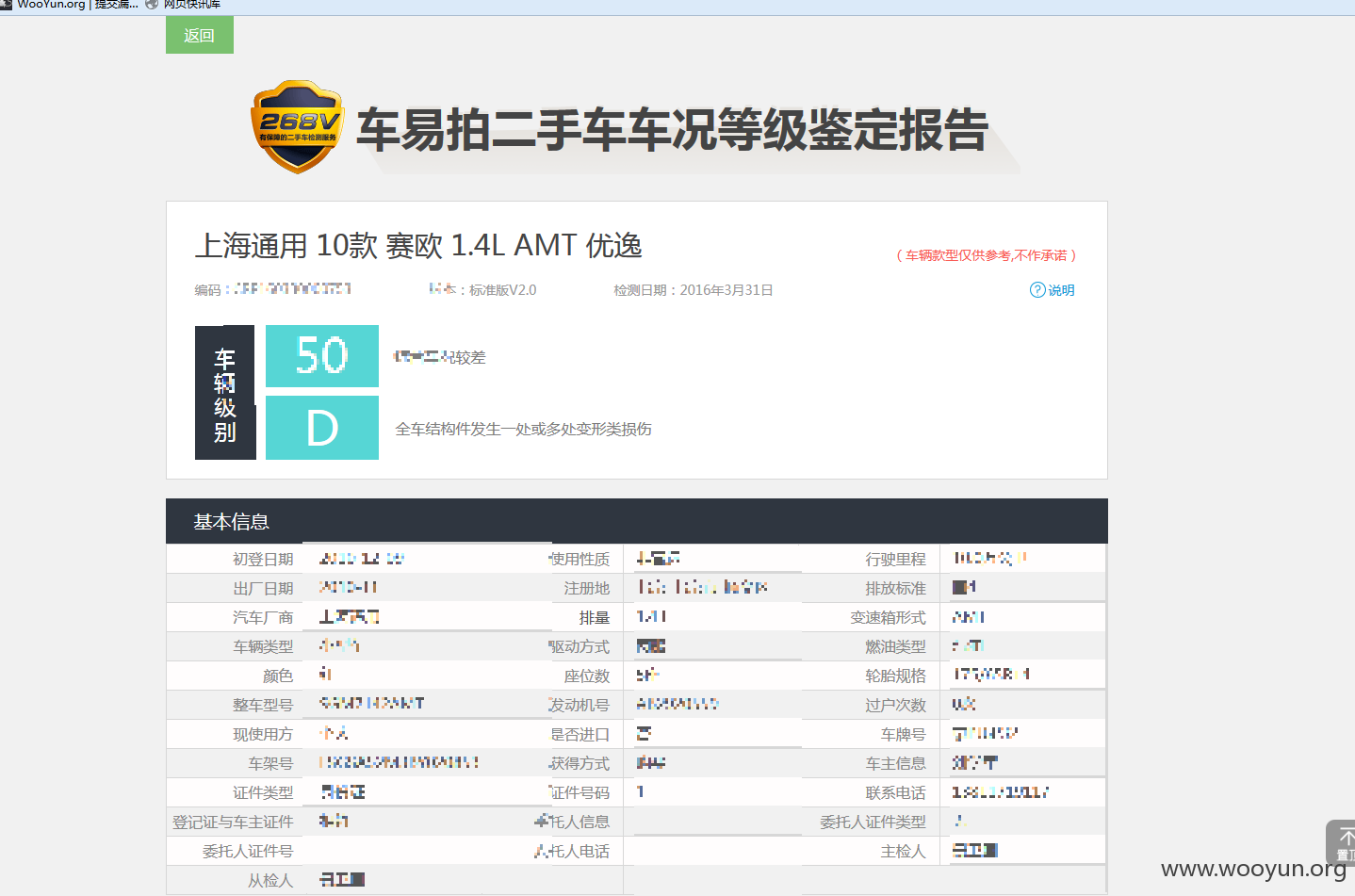Click the score tile showing 50
The height and width of the screenshot is (896, 1355).
[322, 356]
